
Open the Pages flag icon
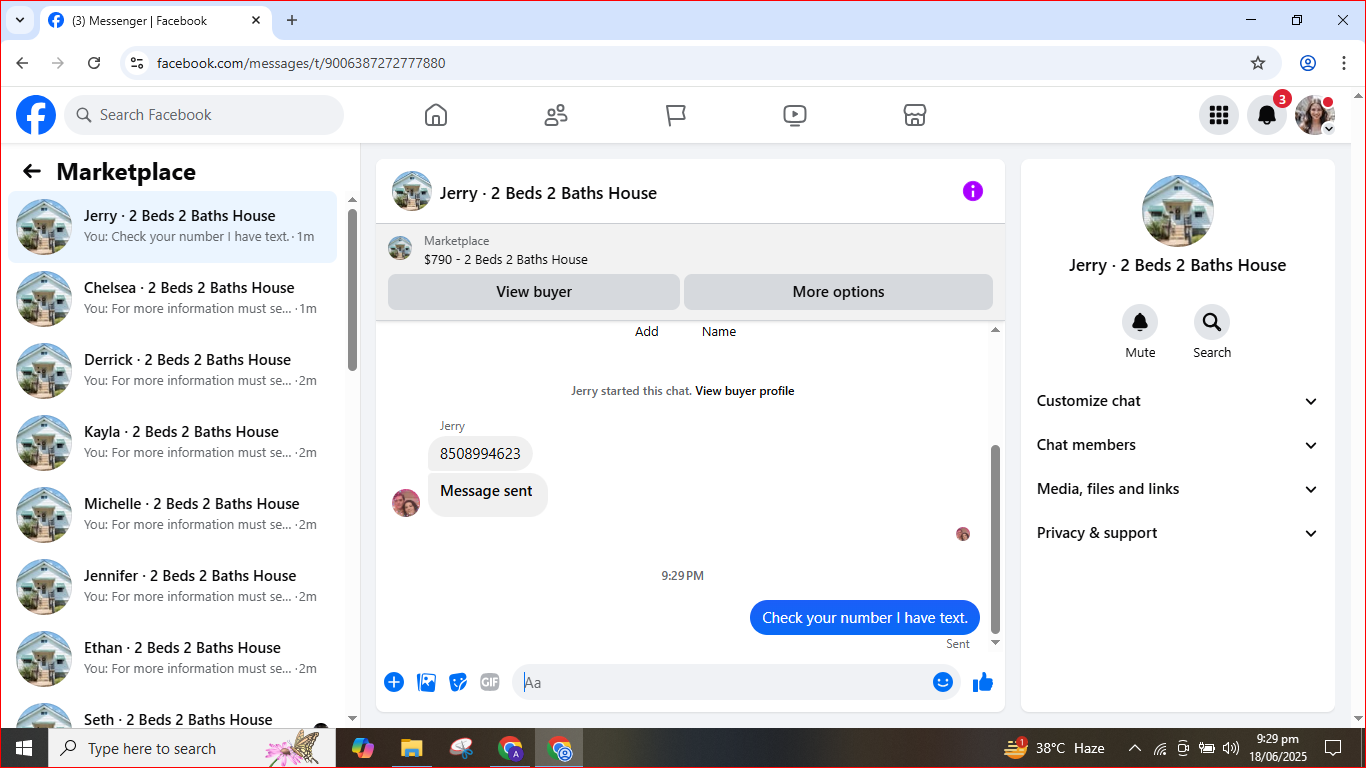click(676, 115)
